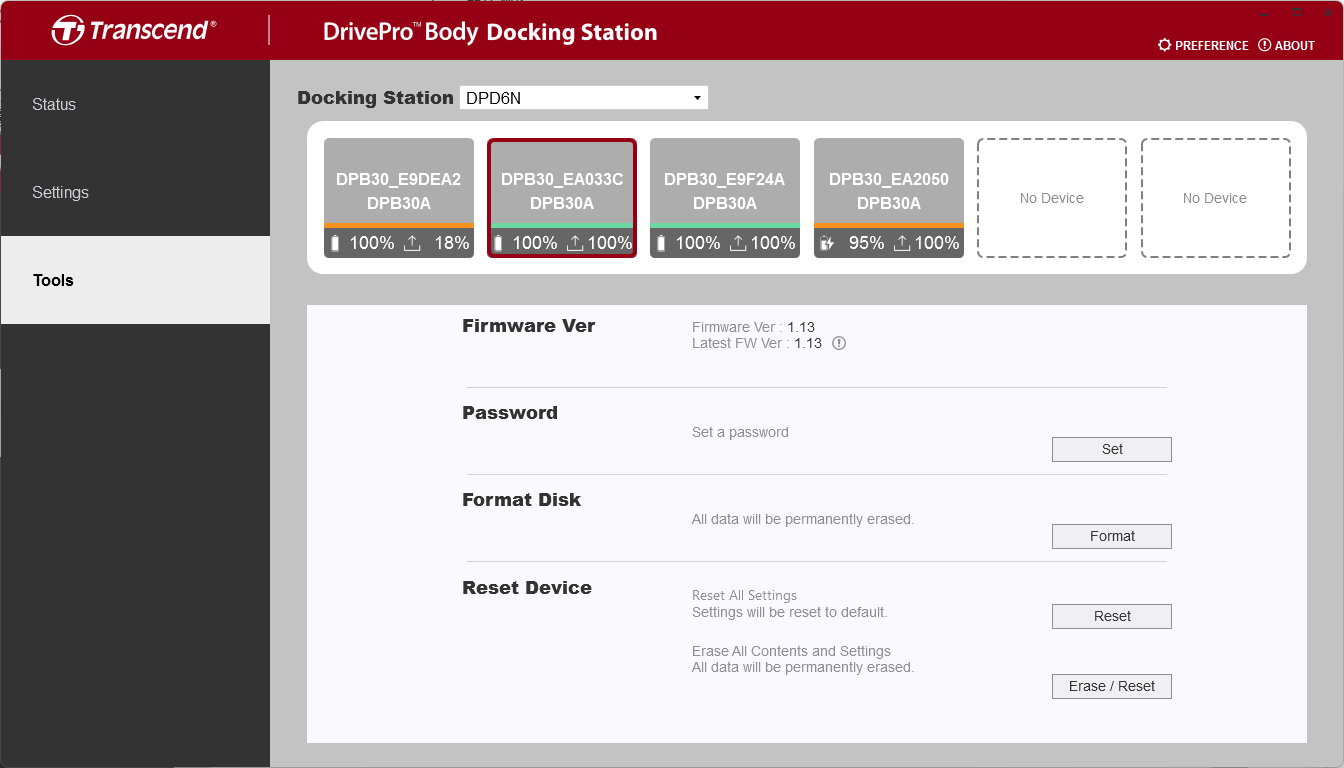Click the Reset settings button
The image size is (1344, 768).
[x=1111, y=616]
